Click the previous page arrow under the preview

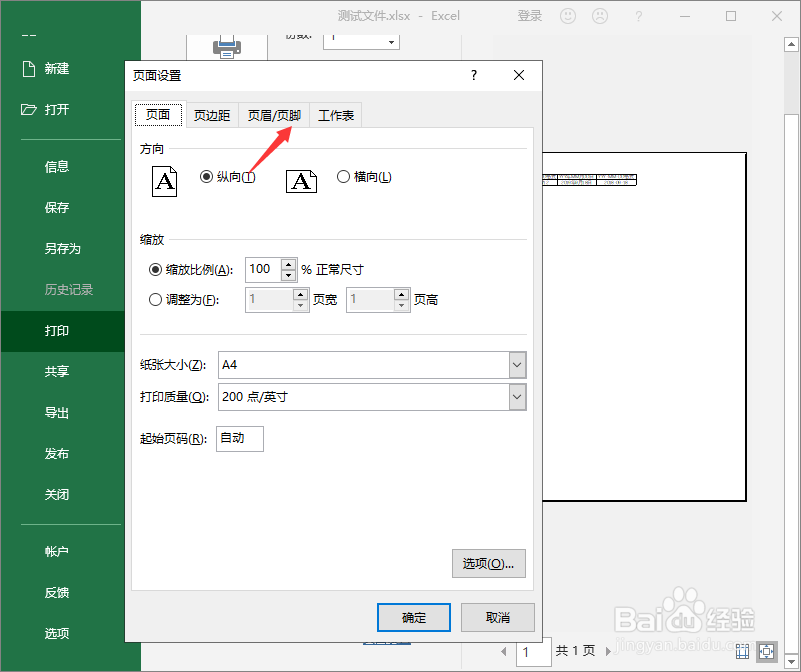click(506, 650)
